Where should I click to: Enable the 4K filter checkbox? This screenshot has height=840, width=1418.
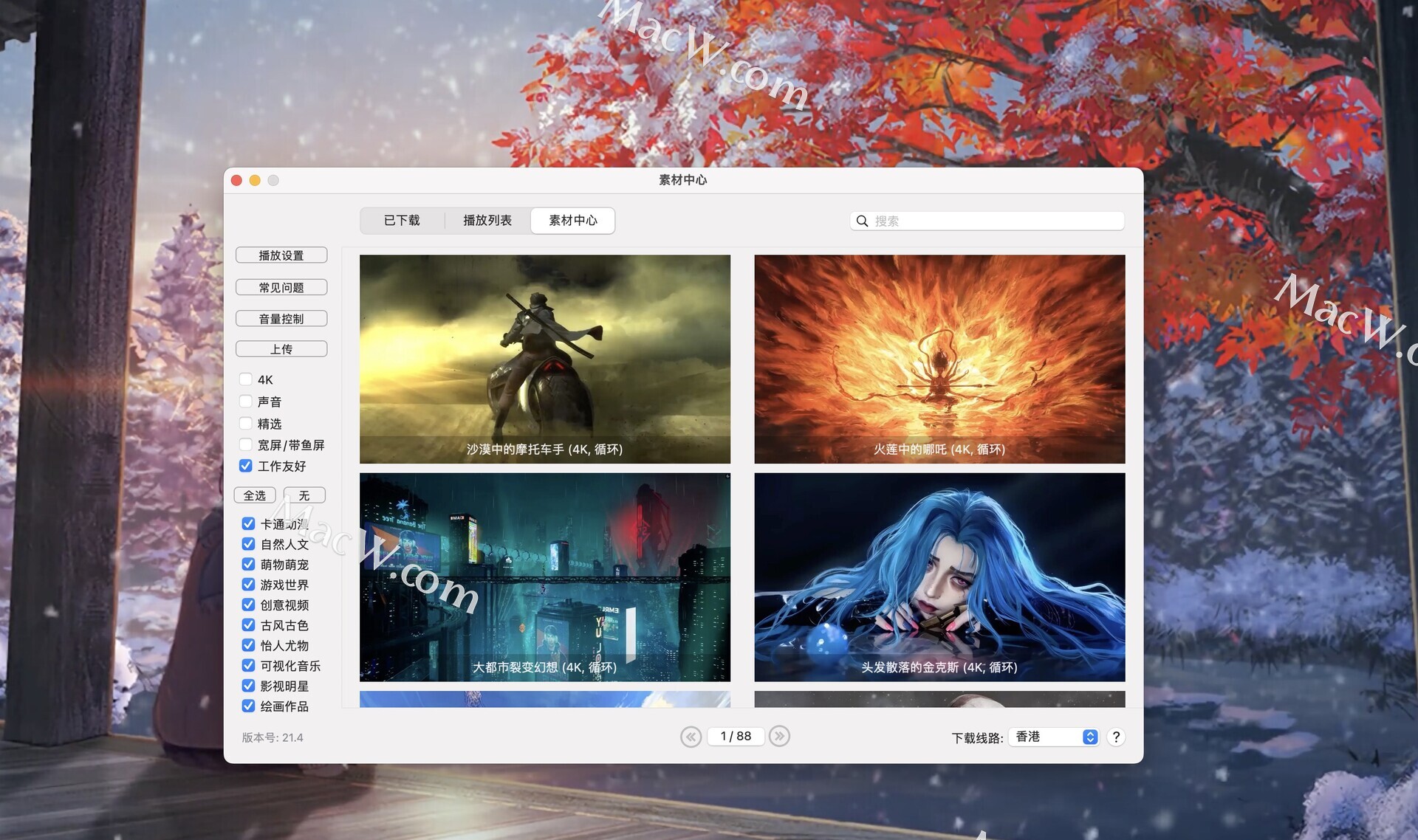(x=246, y=379)
